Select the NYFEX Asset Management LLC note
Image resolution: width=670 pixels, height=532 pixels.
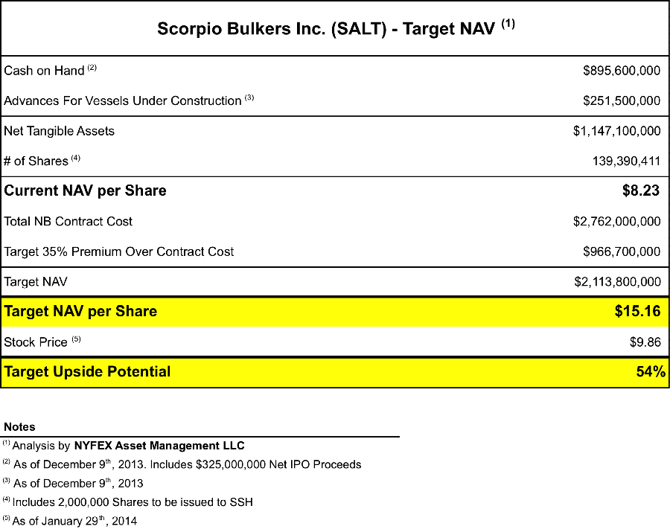pos(159,446)
